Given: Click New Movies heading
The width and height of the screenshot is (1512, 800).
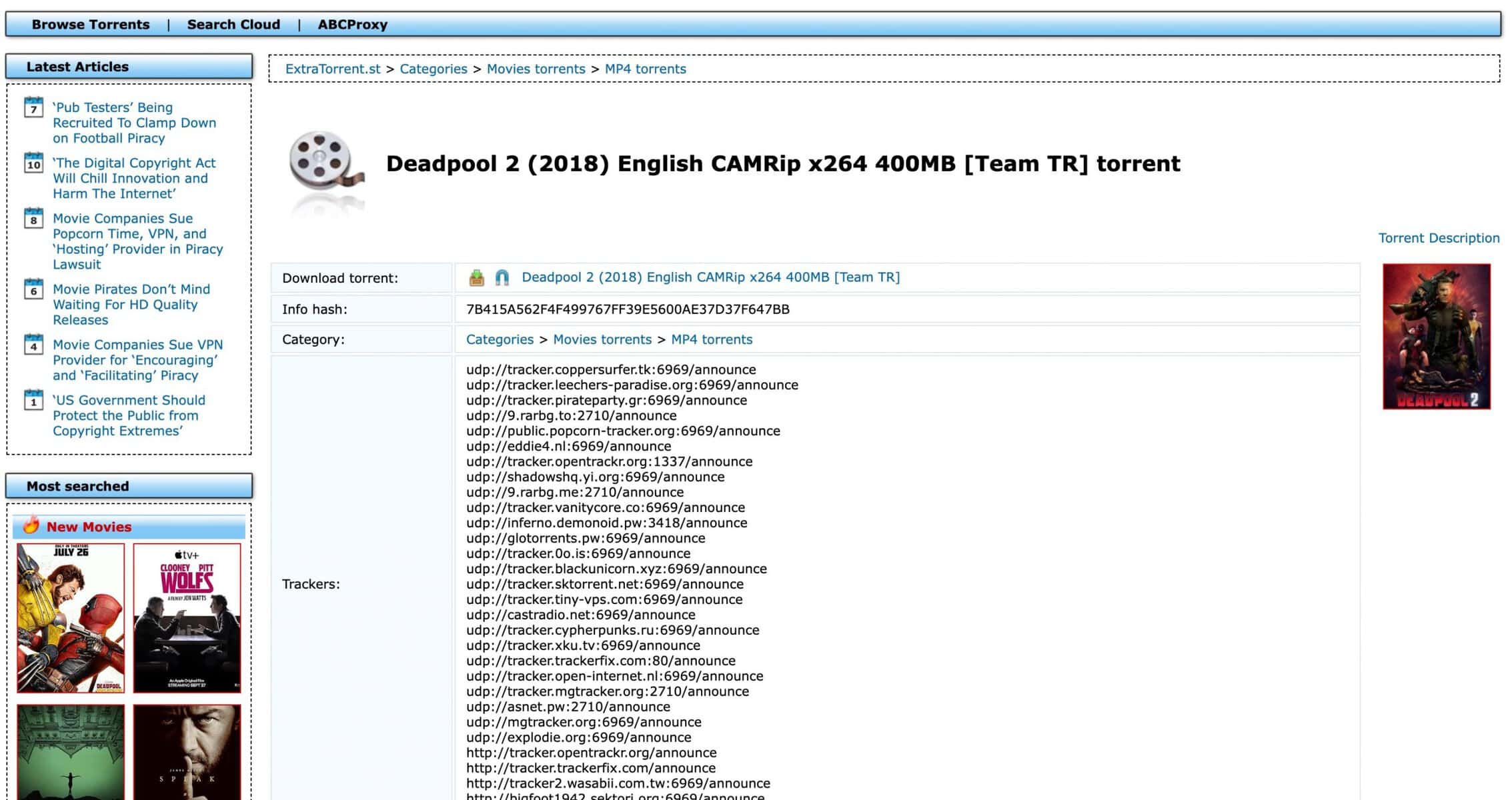Looking at the screenshot, I should 89,527.
